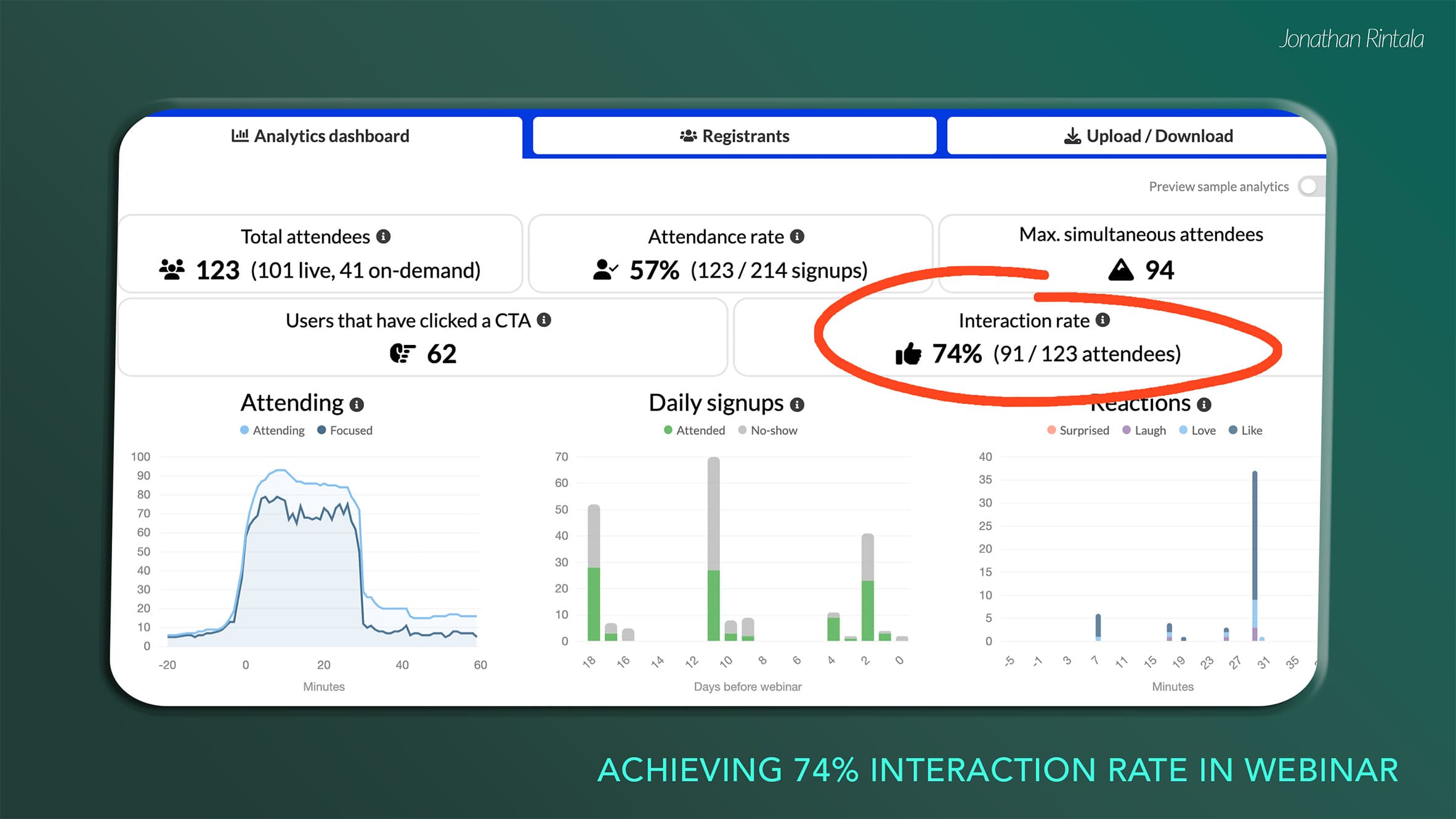Viewport: 1456px width, 819px height.
Task: Toggle Preview sample analytics switch
Action: coord(1311,187)
